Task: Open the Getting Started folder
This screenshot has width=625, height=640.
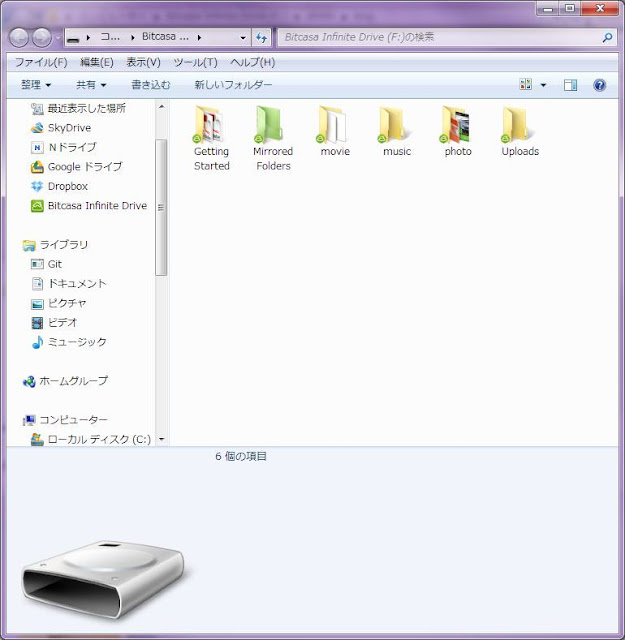Action: tap(211, 138)
